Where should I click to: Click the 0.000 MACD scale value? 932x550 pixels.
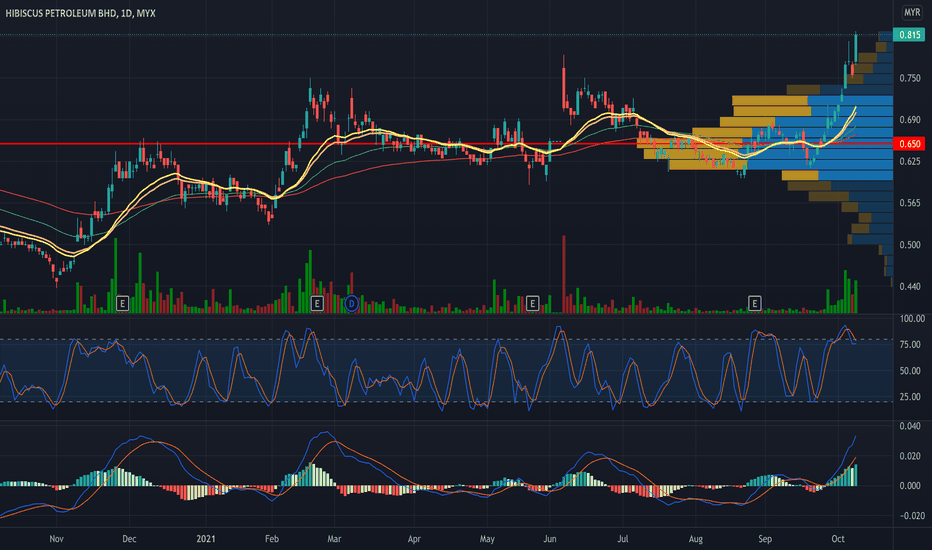click(x=910, y=486)
